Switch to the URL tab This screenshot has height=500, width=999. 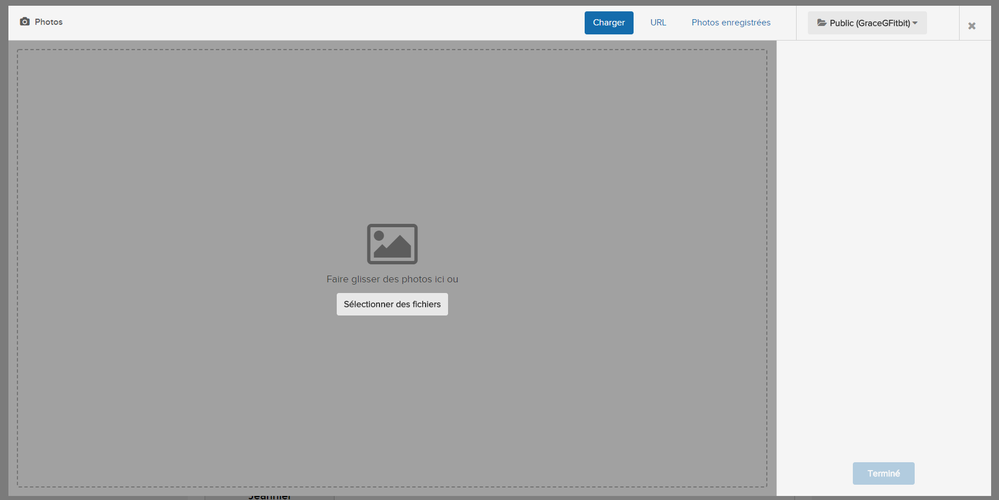pos(658,22)
